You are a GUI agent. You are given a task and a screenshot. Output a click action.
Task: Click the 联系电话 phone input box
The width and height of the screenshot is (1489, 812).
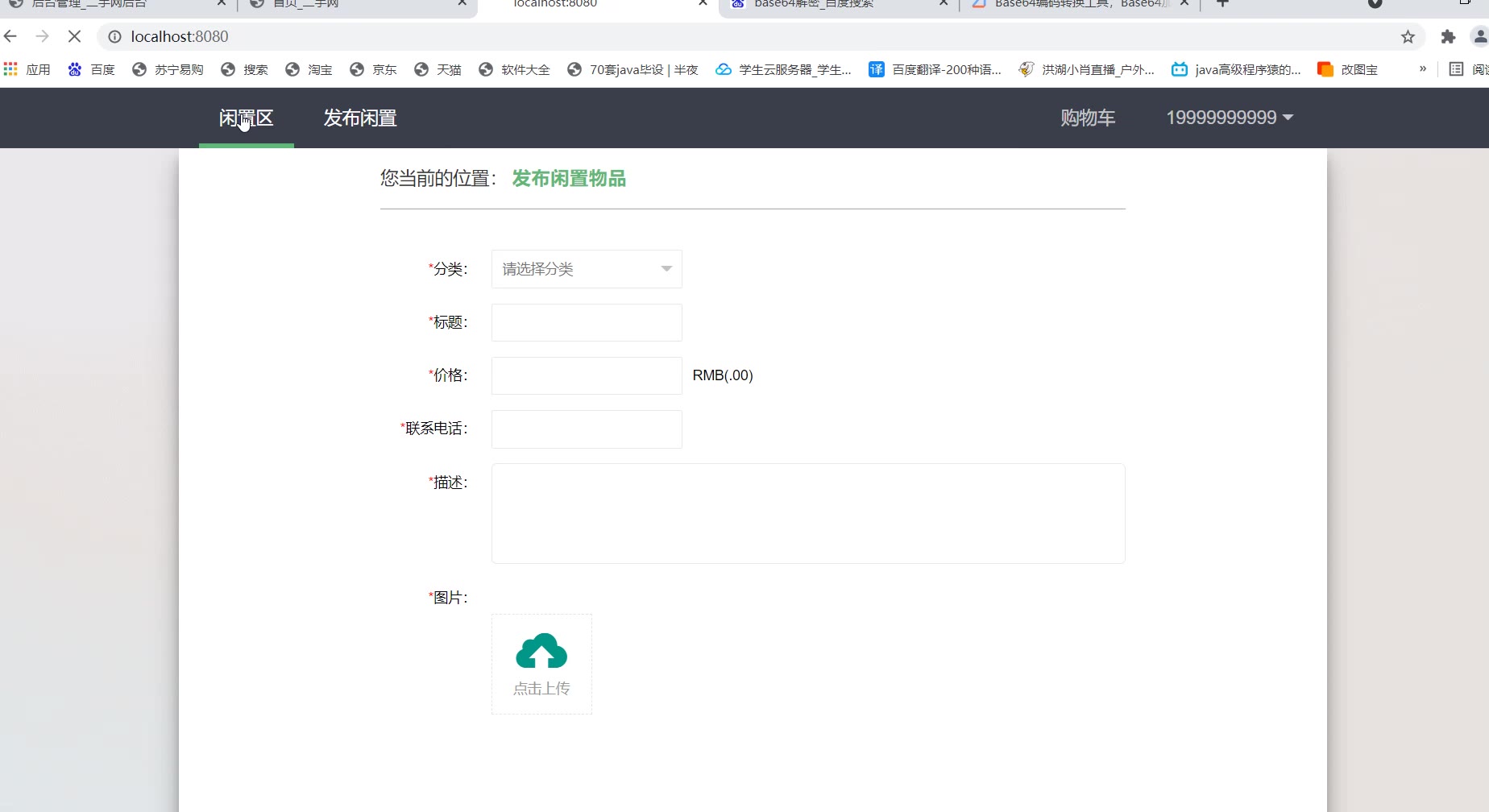587,429
